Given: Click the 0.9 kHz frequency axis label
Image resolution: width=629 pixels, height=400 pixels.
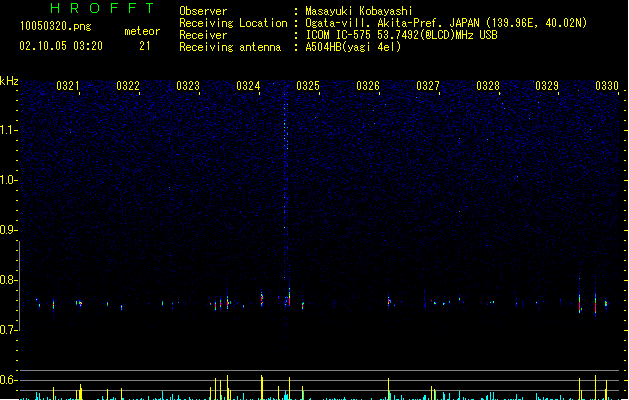Looking at the screenshot, I should click(x=8, y=230).
